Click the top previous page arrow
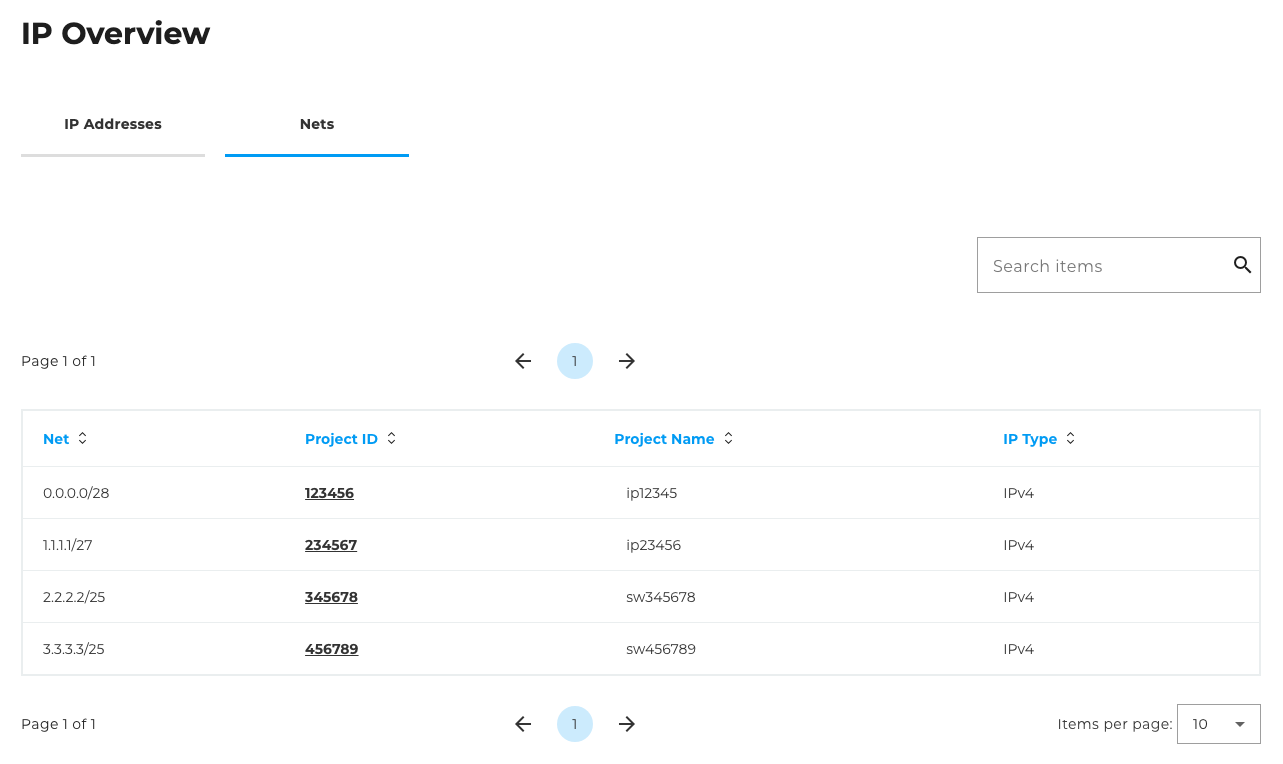This screenshot has height=764, width=1283. pos(523,361)
